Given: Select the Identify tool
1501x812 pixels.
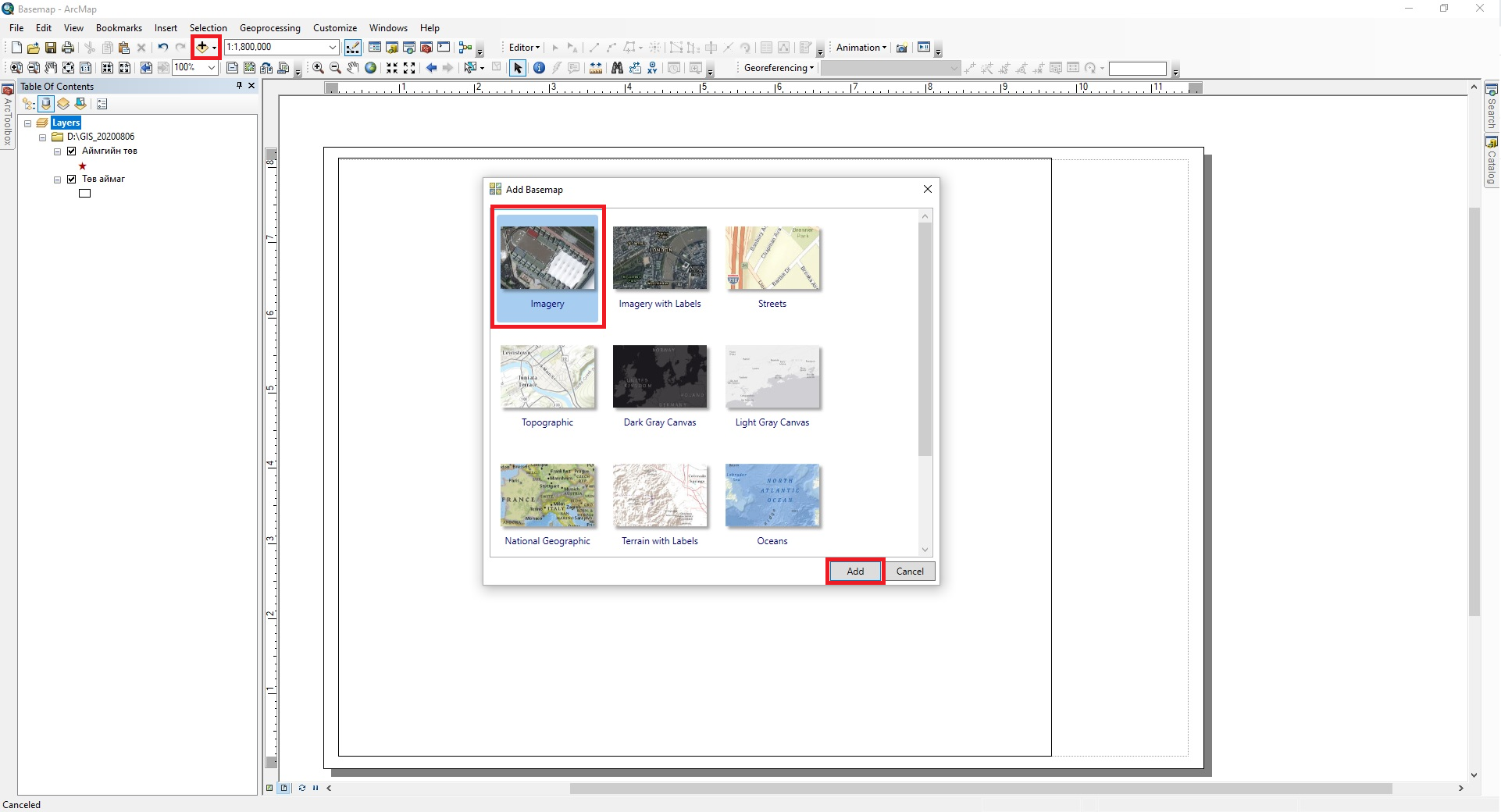Looking at the screenshot, I should point(539,68).
